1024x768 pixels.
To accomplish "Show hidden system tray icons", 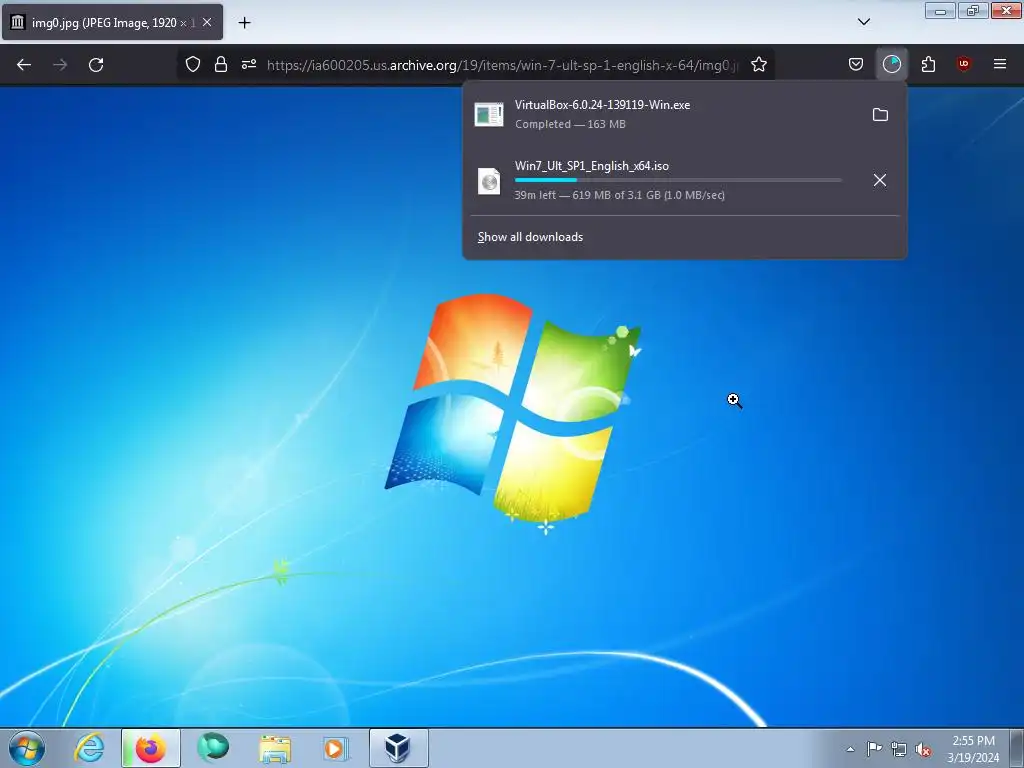I will click(850, 749).
